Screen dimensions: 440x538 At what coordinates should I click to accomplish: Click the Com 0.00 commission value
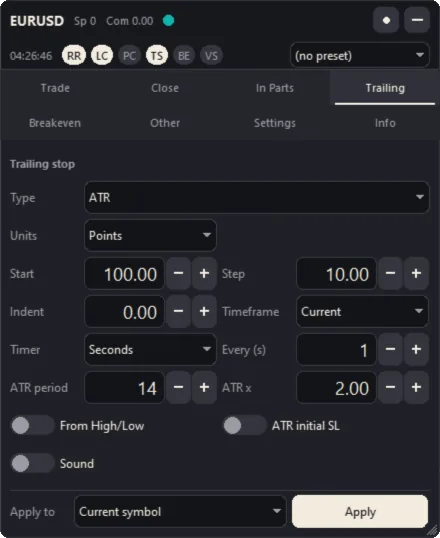point(130,21)
